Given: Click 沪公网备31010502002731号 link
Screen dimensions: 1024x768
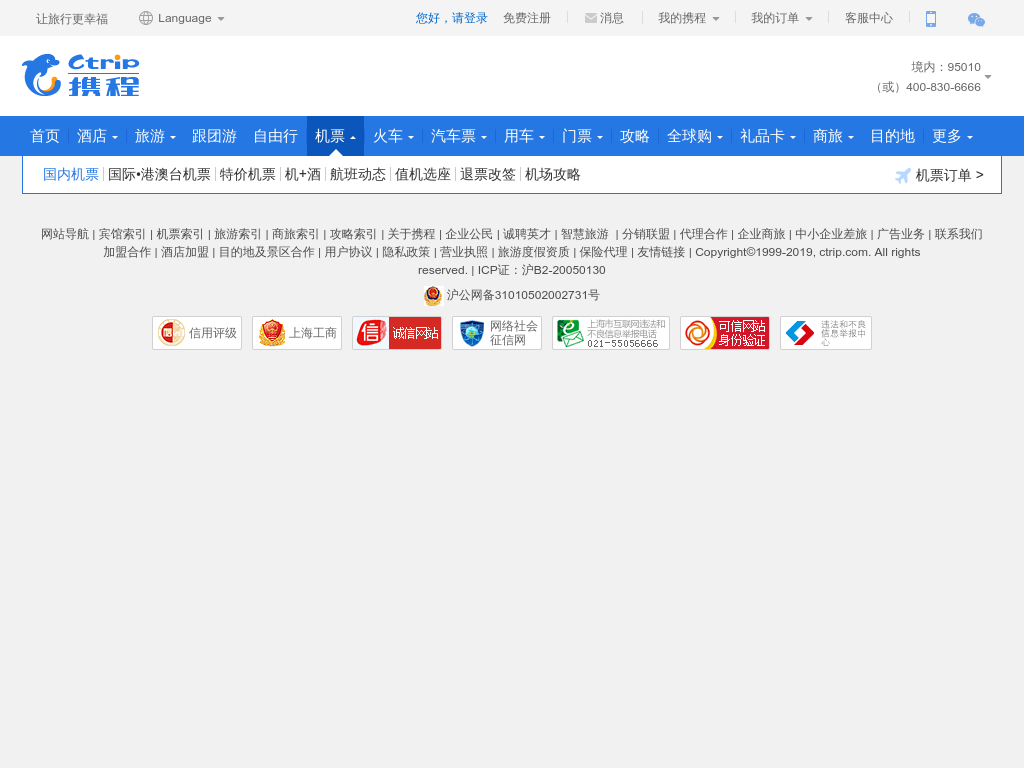Looking at the screenshot, I should [x=522, y=295].
